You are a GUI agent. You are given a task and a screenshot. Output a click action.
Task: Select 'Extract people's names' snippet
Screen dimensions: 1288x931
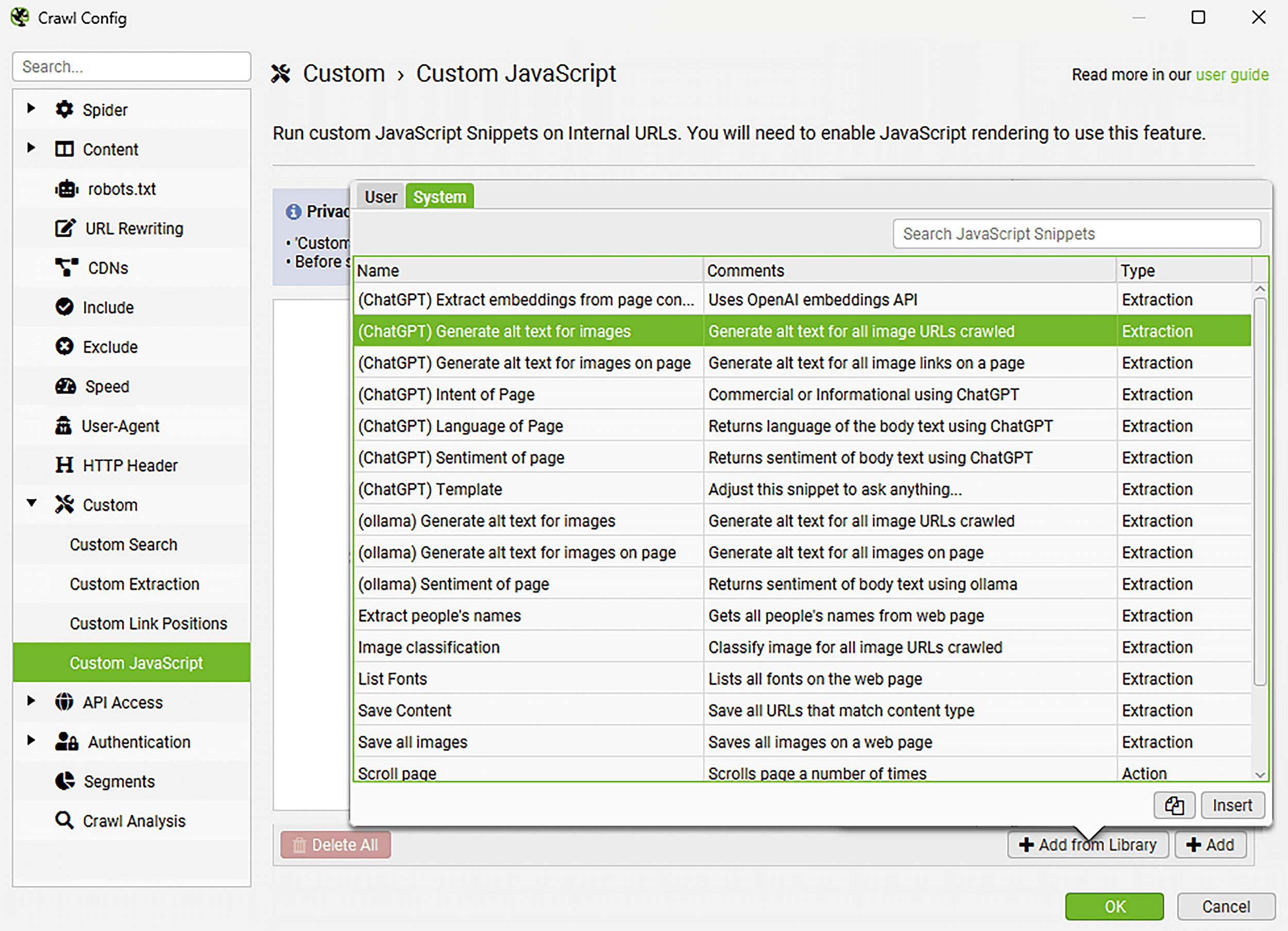click(803, 616)
